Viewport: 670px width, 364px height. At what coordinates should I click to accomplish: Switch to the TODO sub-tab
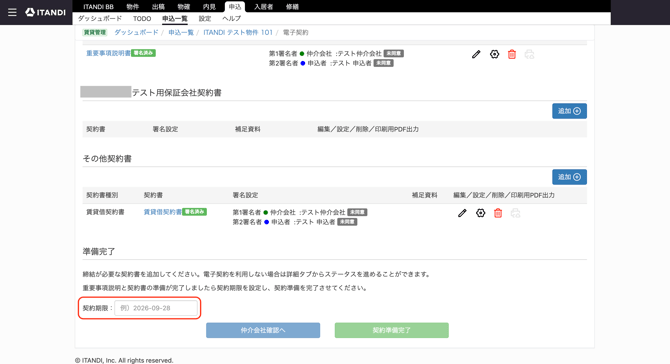[142, 18]
